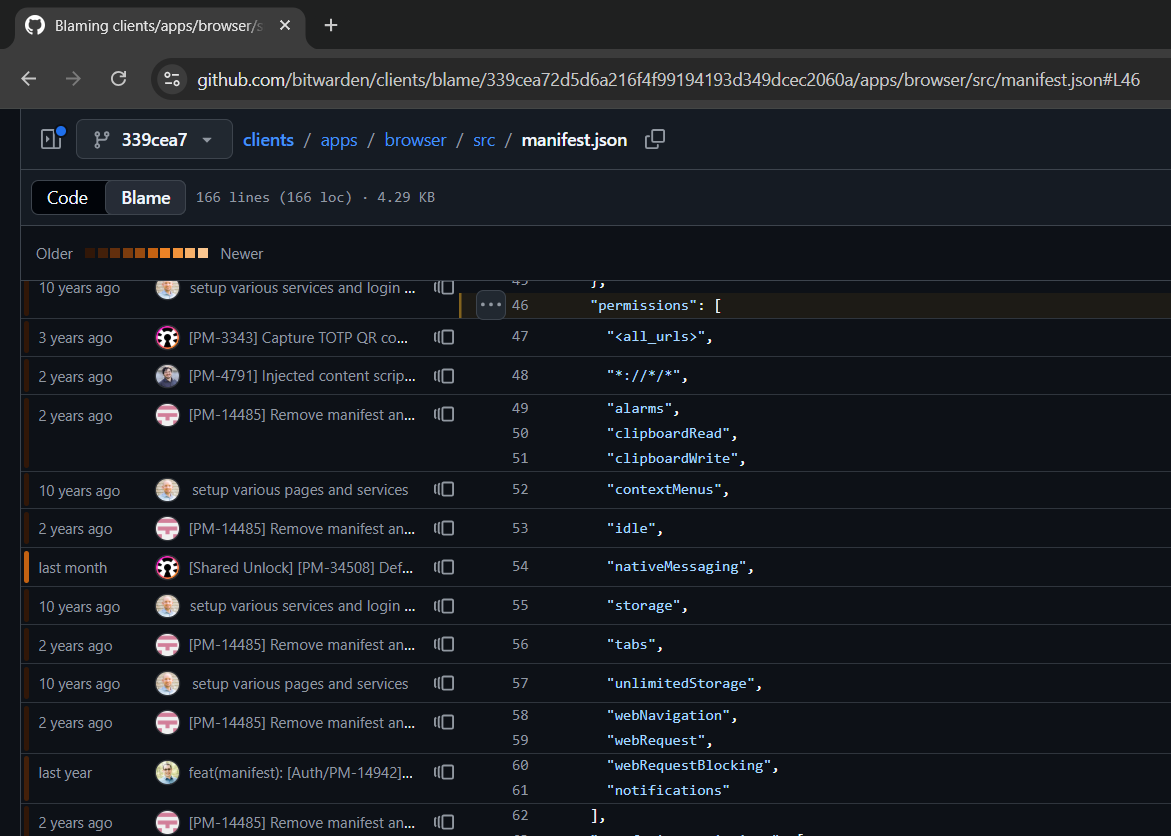The image size is (1171, 836).
Task: Select line number 48
Action: (520, 375)
